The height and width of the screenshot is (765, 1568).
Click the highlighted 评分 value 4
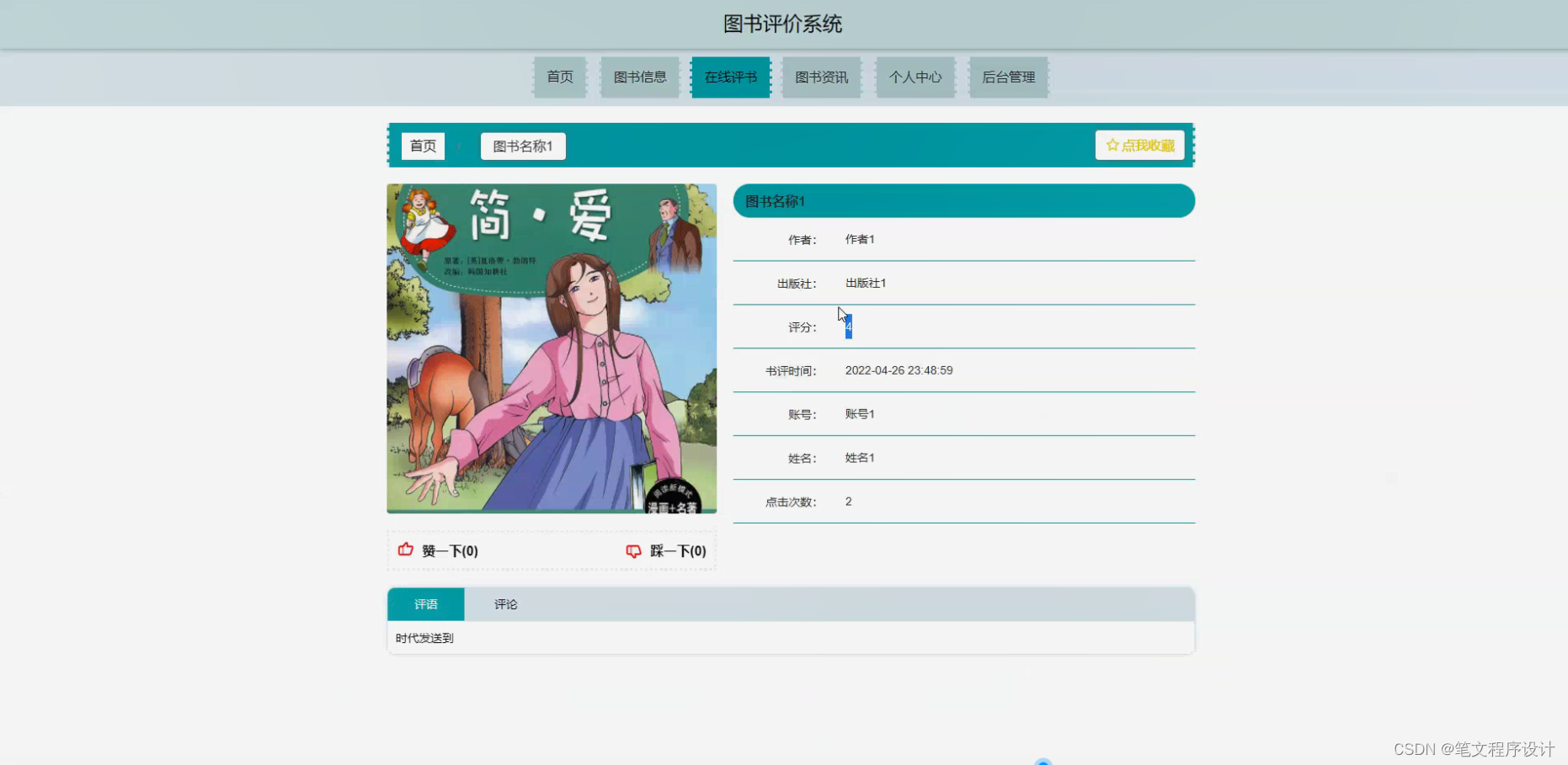coord(849,327)
